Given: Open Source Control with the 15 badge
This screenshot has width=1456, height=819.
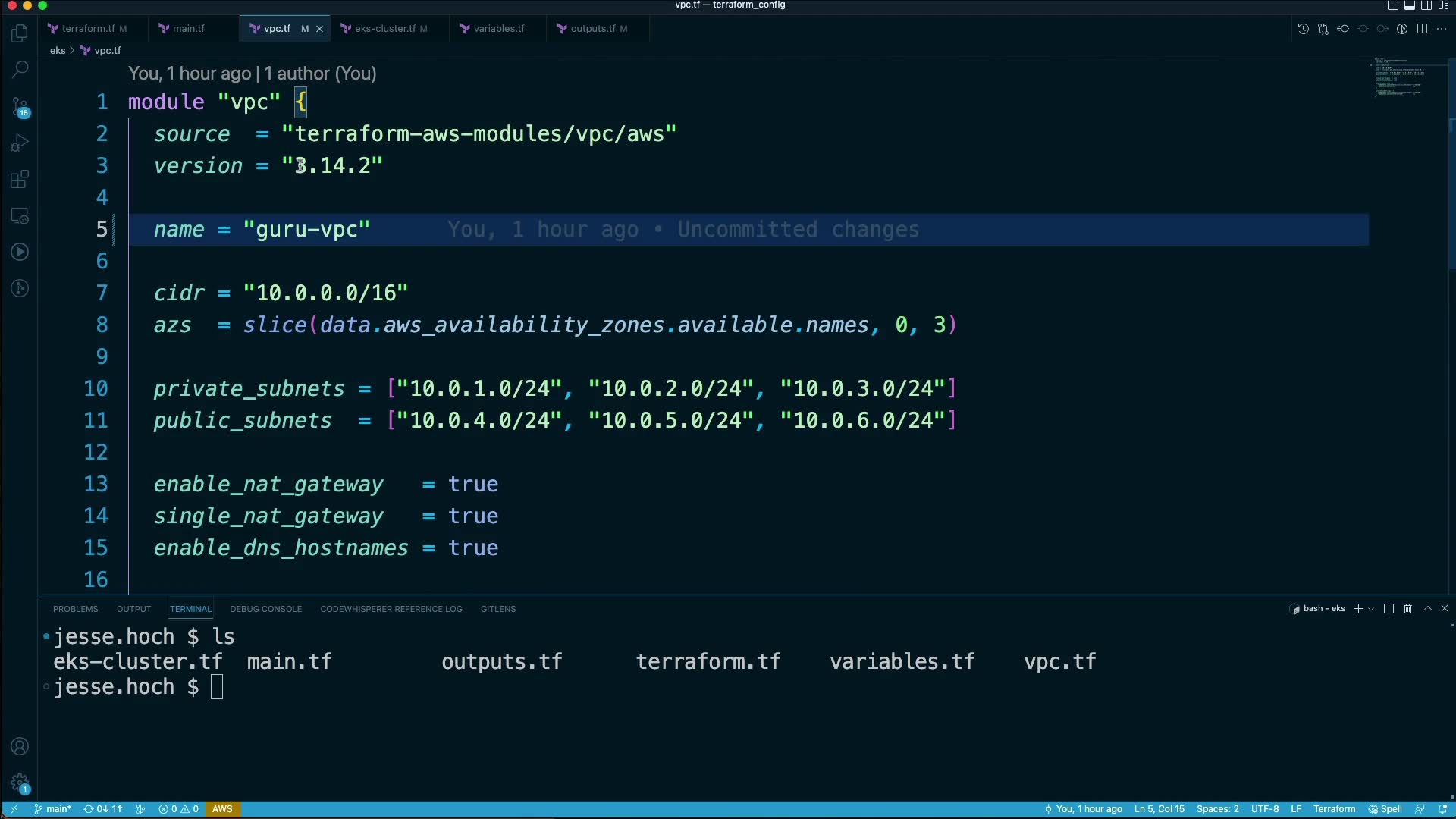Looking at the screenshot, I should coord(20,106).
